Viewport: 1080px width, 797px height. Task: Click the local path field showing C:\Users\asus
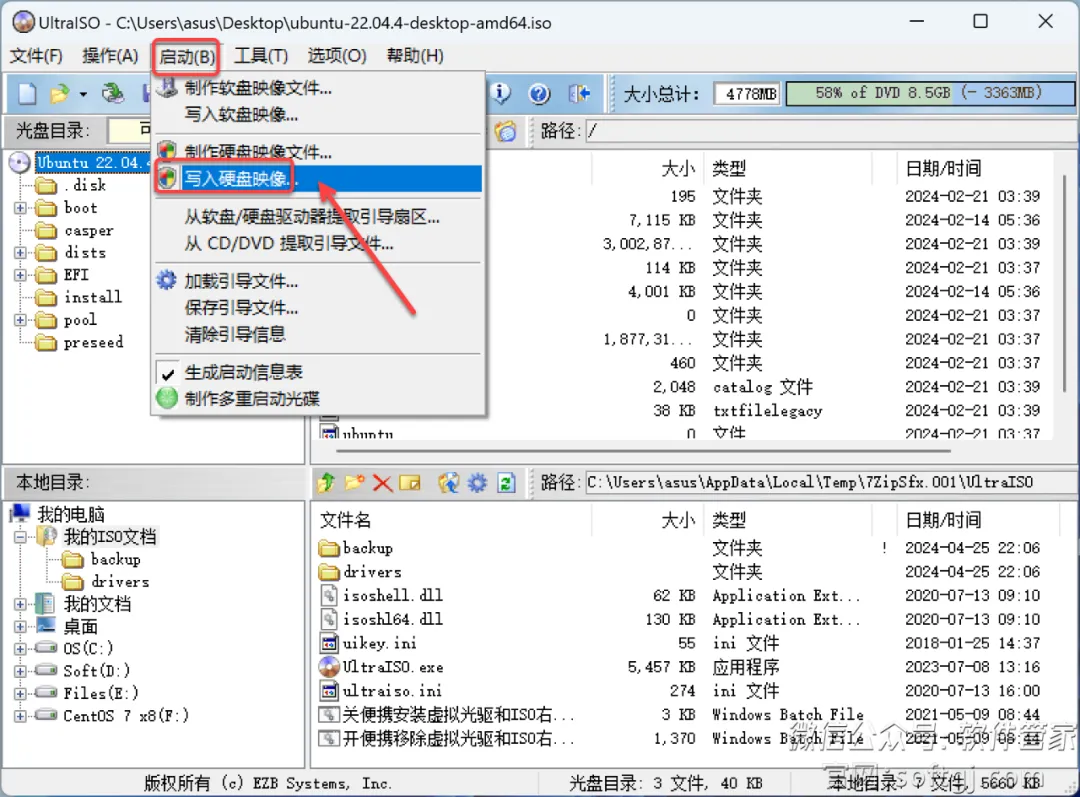click(x=831, y=483)
